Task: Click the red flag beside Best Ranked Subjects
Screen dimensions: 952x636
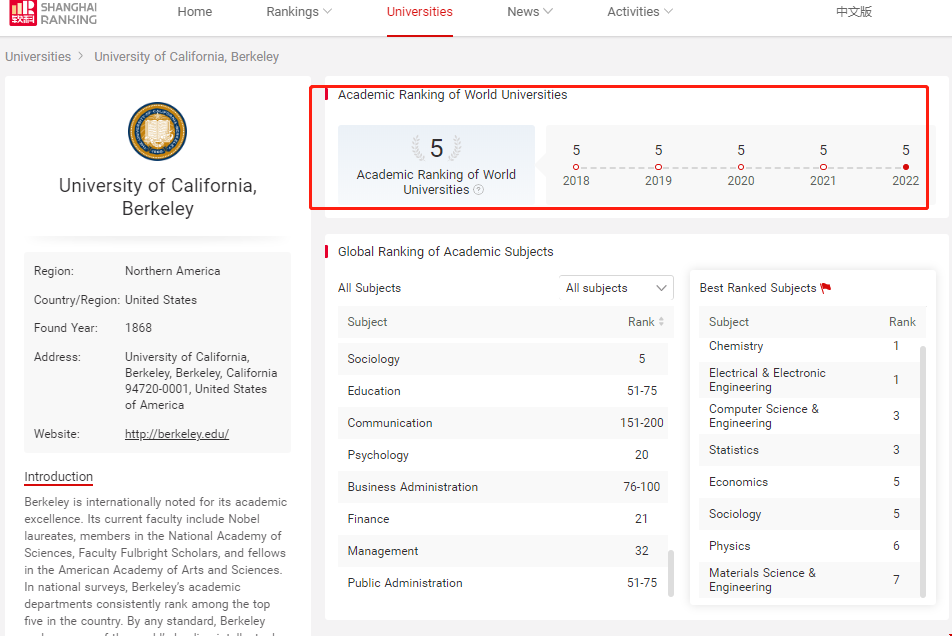Action: point(825,288)
